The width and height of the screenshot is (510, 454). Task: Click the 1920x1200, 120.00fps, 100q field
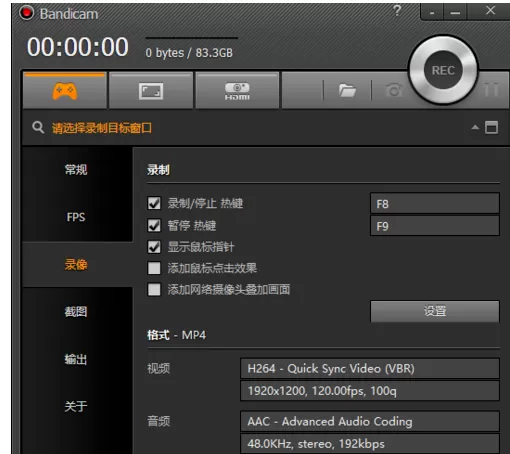point(370,391)
